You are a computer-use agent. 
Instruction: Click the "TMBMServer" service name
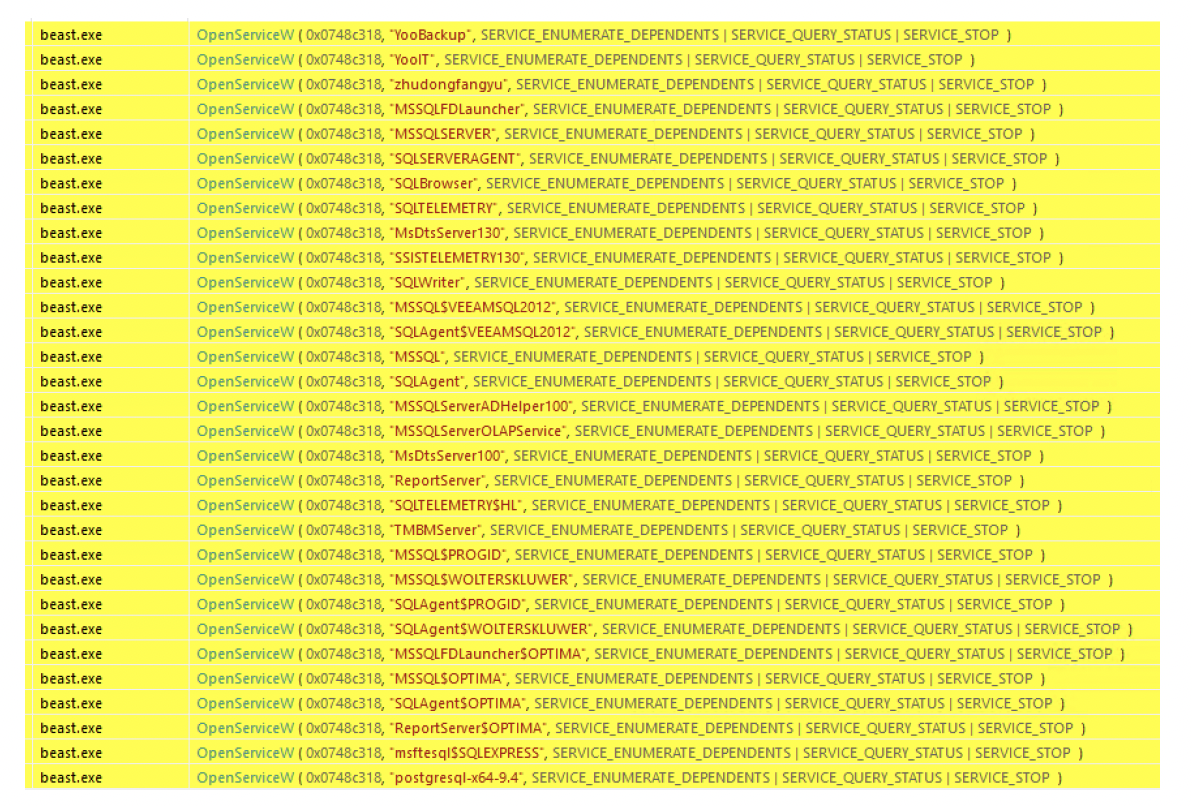click(436, 530)
